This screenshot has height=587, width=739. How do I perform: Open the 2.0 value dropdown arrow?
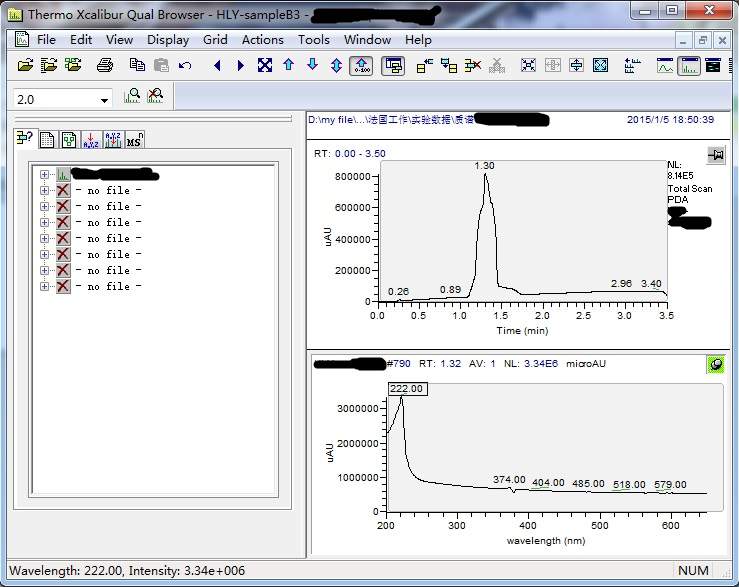(105, 100)
